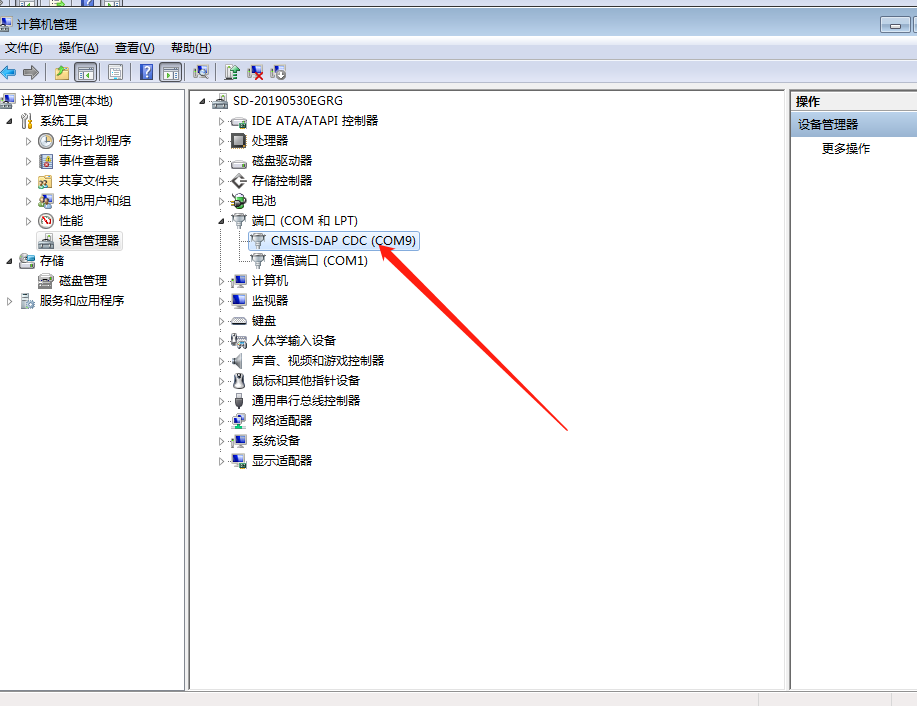This screenshot has height=706, width=917.
Task: Click the blue Help question mark icon
Action: 147,72
